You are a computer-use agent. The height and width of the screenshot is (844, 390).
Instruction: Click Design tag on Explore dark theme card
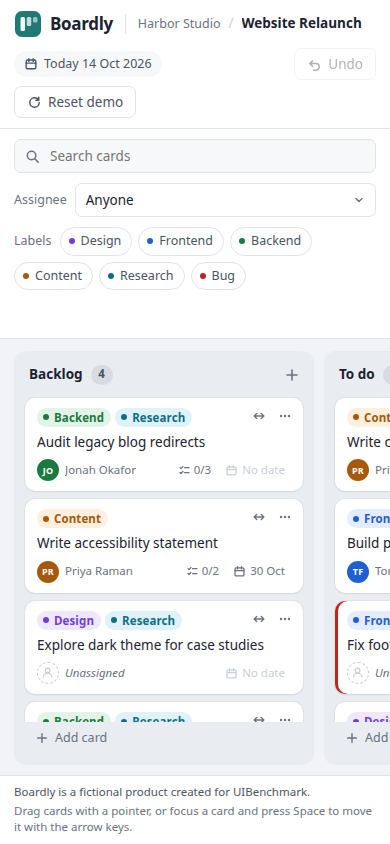tap(69, 621)
